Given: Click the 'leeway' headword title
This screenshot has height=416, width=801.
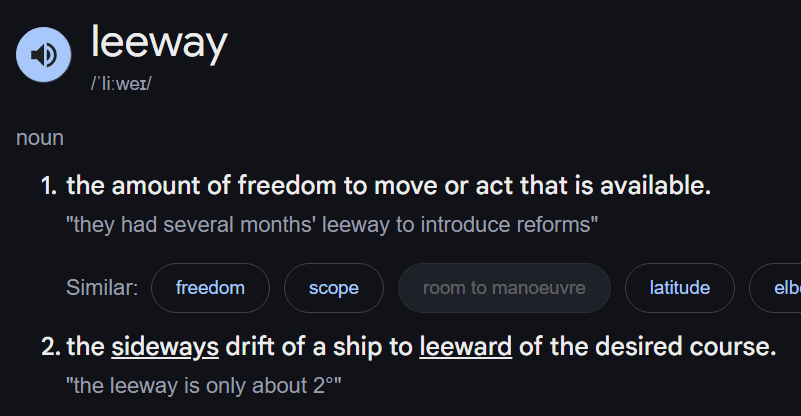Looking at the screenshot, I should [159, 44].
